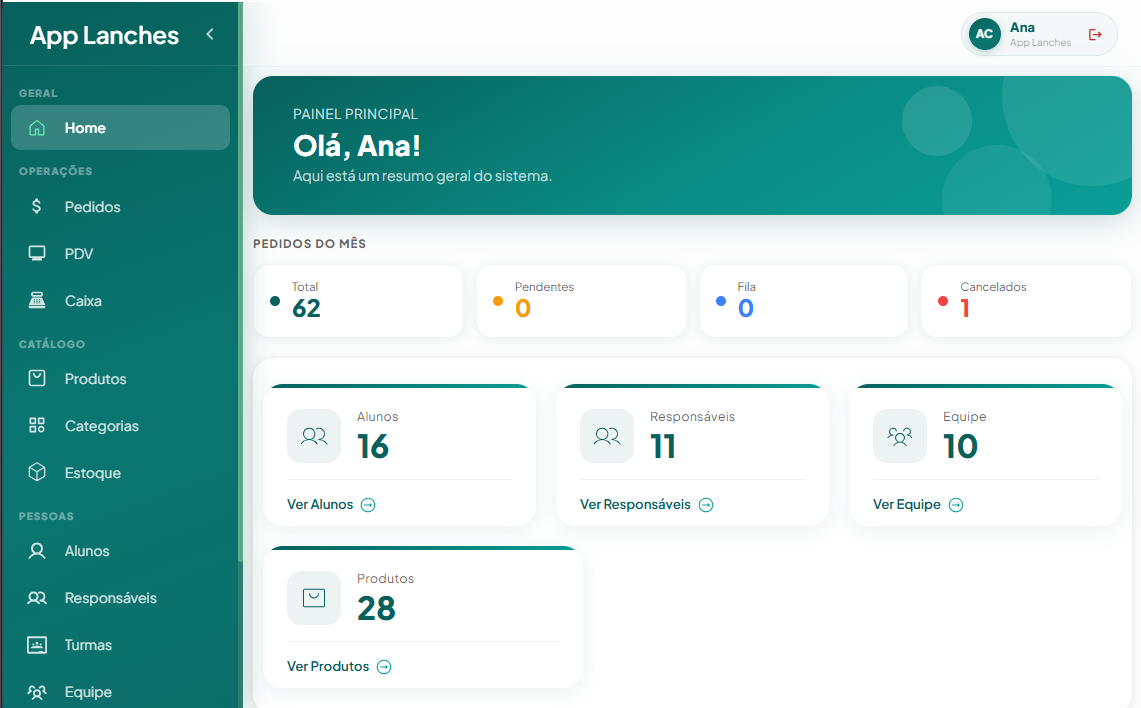Image resolution: width=1141 pixels, height=708 pixels.
Task: Click arrow circle beside Ver Equipe
Action: (956, 505)
